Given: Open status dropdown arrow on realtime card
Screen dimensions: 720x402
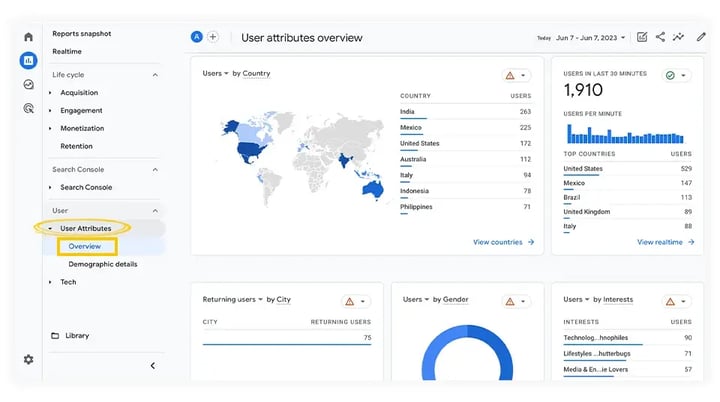Looking at the screenshot, I should (683, 75).
